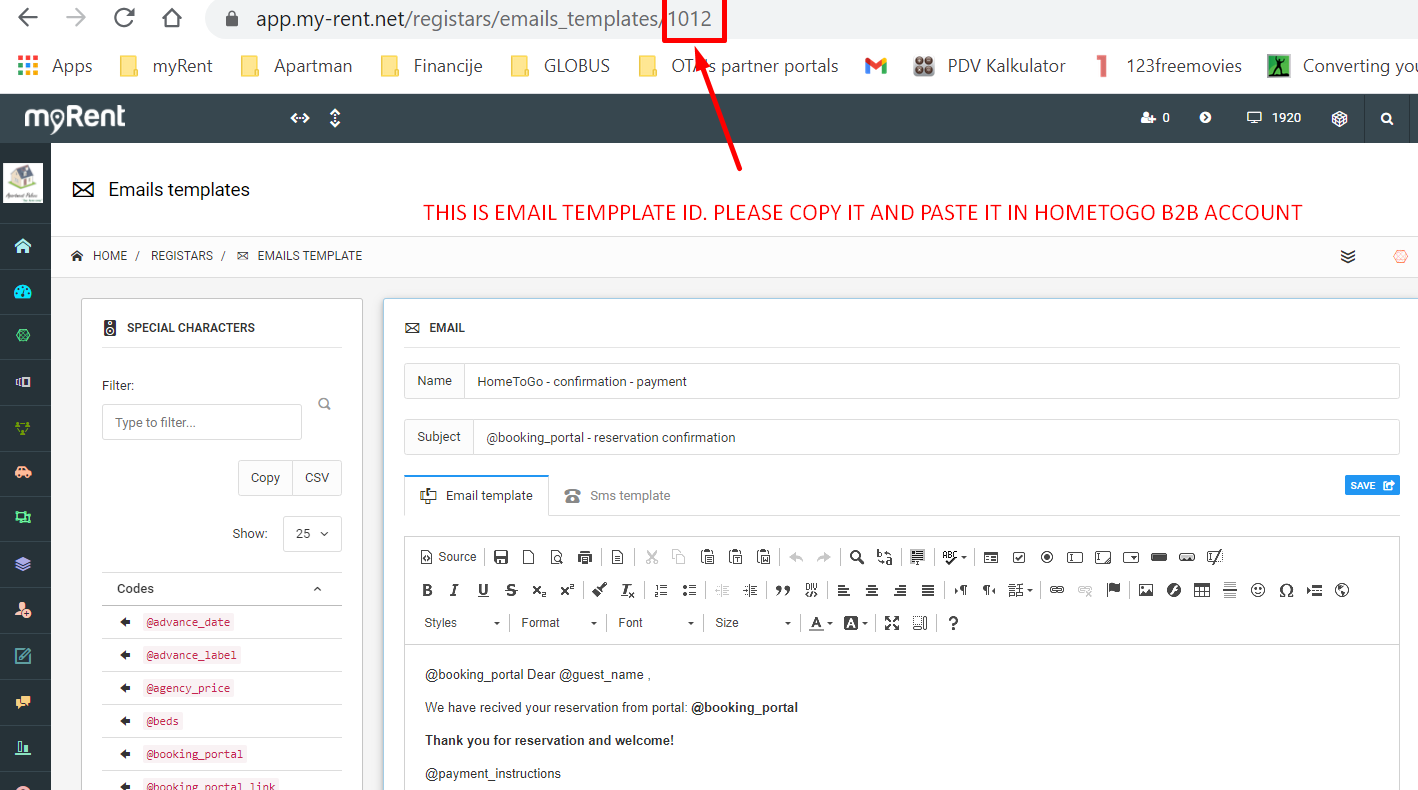Click the car icon in left sidebar

tap(23, 472)
